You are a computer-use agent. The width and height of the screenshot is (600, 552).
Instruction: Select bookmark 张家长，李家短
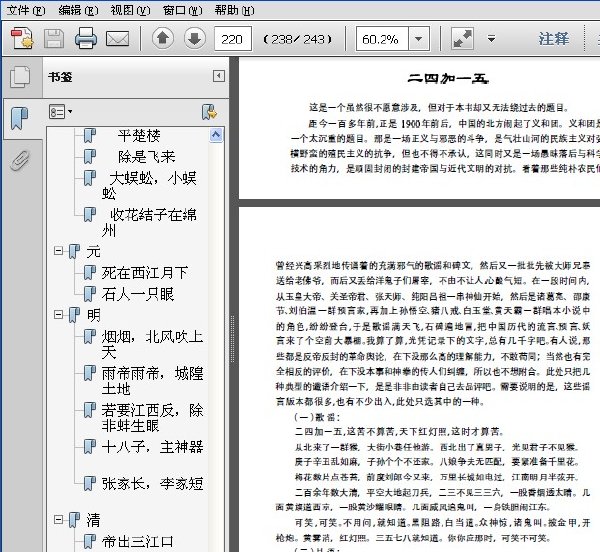coord(152,484)
